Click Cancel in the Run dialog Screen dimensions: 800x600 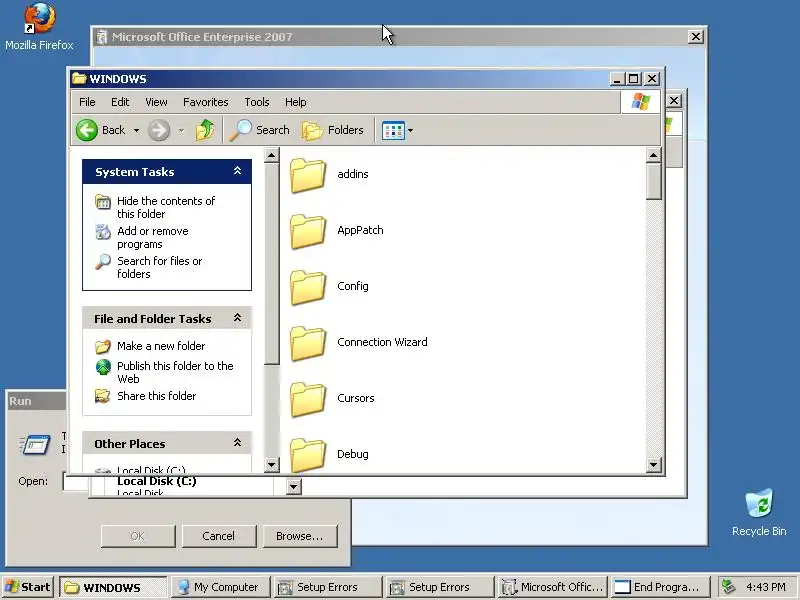click(x=218, y=536)
